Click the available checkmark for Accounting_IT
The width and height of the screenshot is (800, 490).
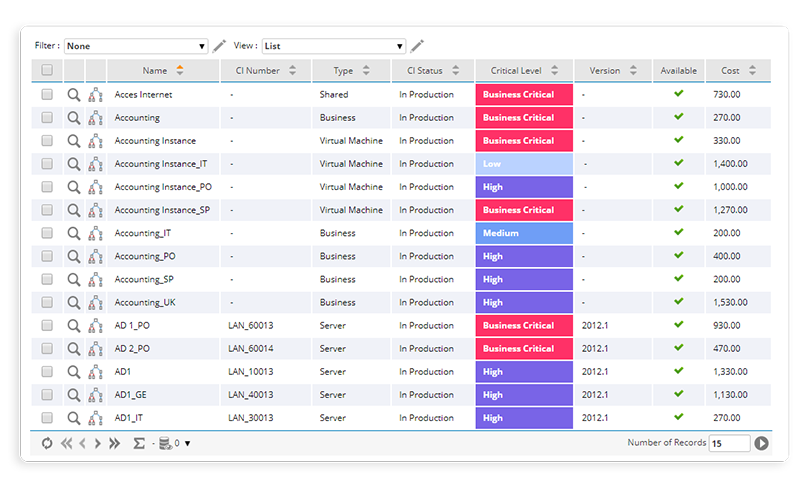pyautogui.click(x=679, y=232)
